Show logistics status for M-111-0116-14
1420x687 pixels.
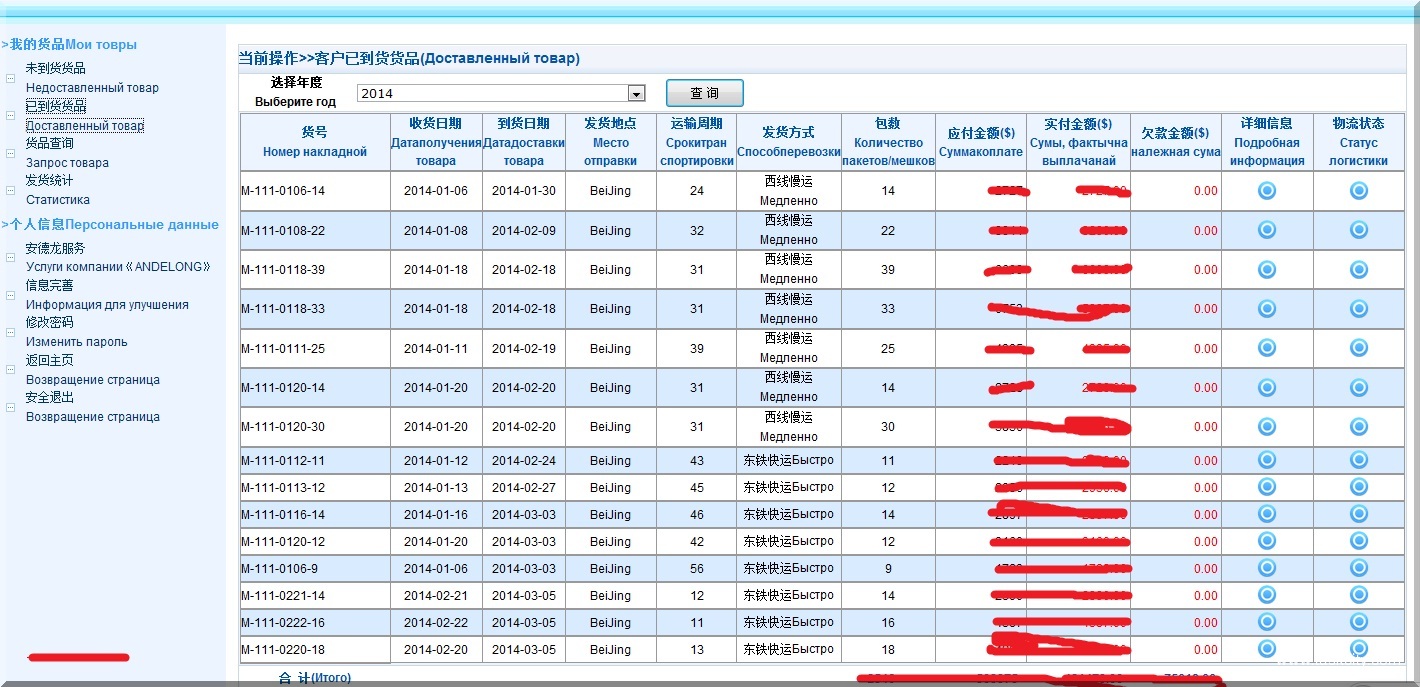click(x=1358, y=514)
